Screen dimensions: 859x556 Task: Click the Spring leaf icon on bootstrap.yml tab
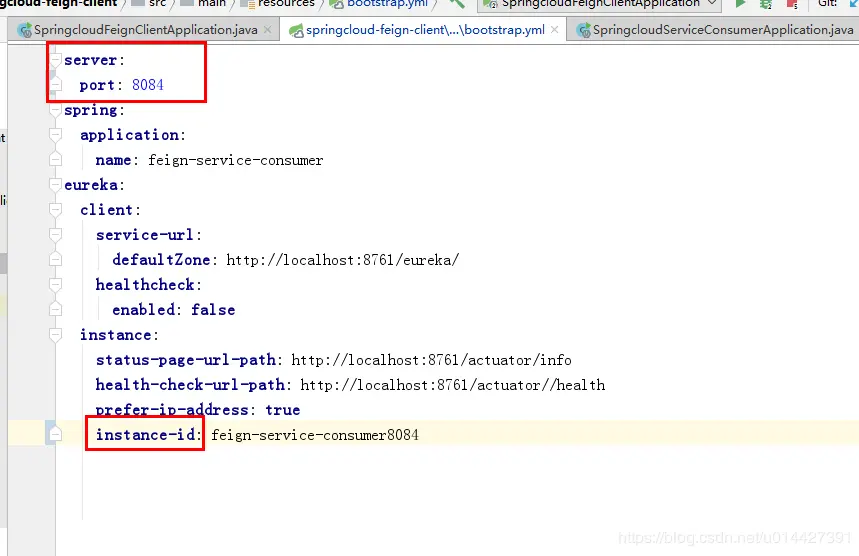pyautogui.click(x=296, y=31)
